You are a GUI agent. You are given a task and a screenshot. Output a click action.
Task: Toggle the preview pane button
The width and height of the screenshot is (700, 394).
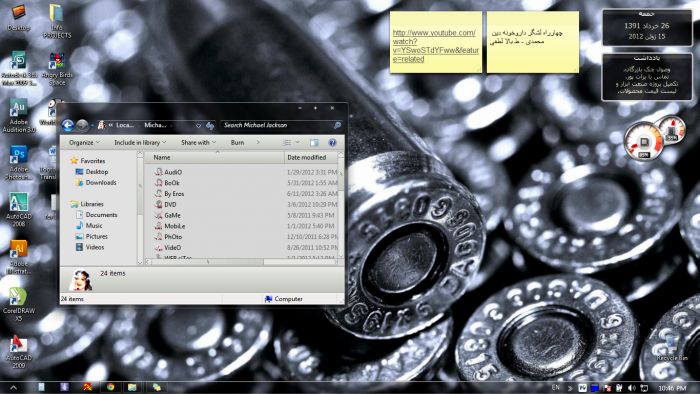pyautogui.click(x=314, y=142)
